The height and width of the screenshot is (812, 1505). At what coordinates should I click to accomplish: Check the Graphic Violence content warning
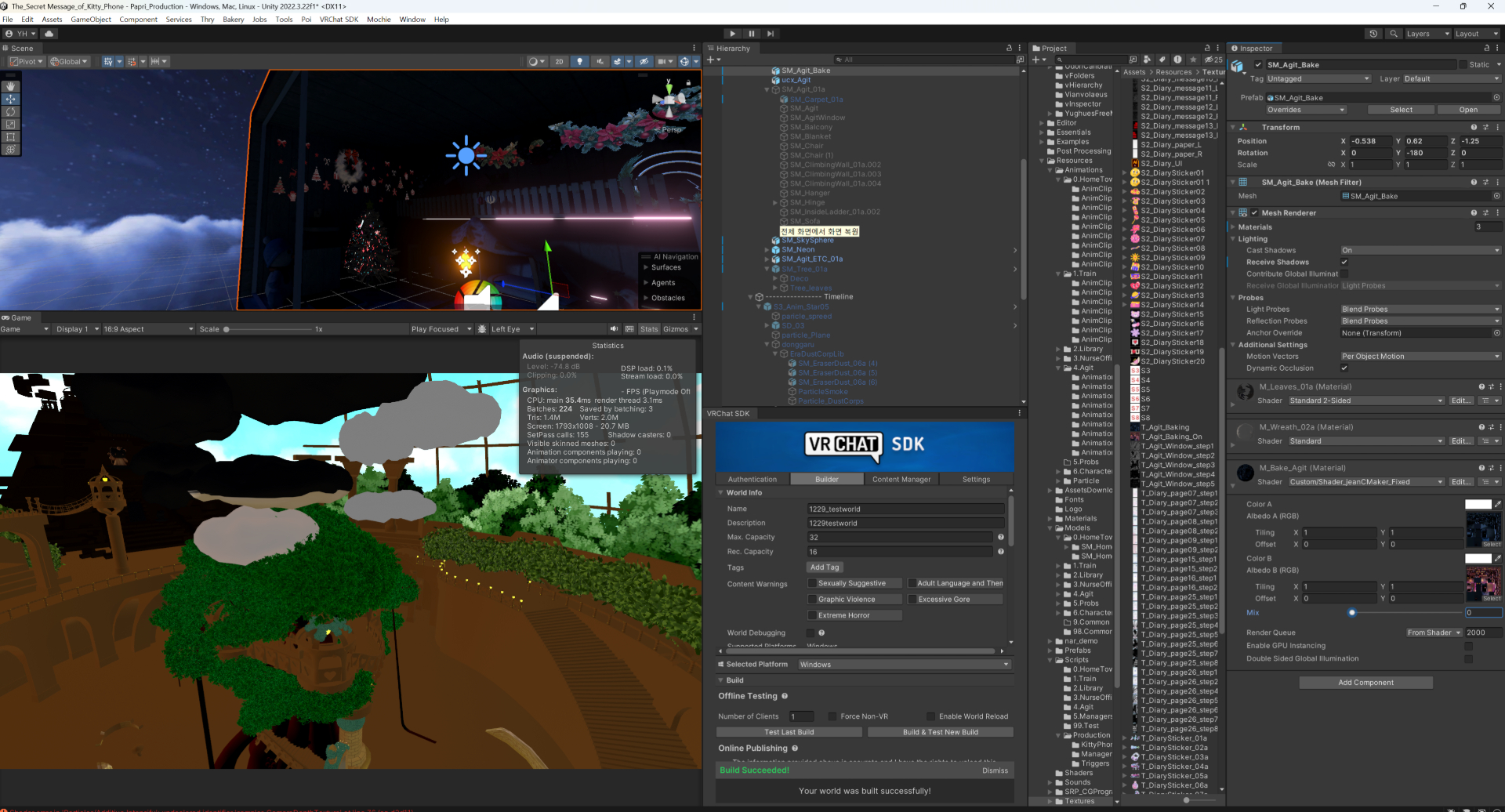coord(812,600)
